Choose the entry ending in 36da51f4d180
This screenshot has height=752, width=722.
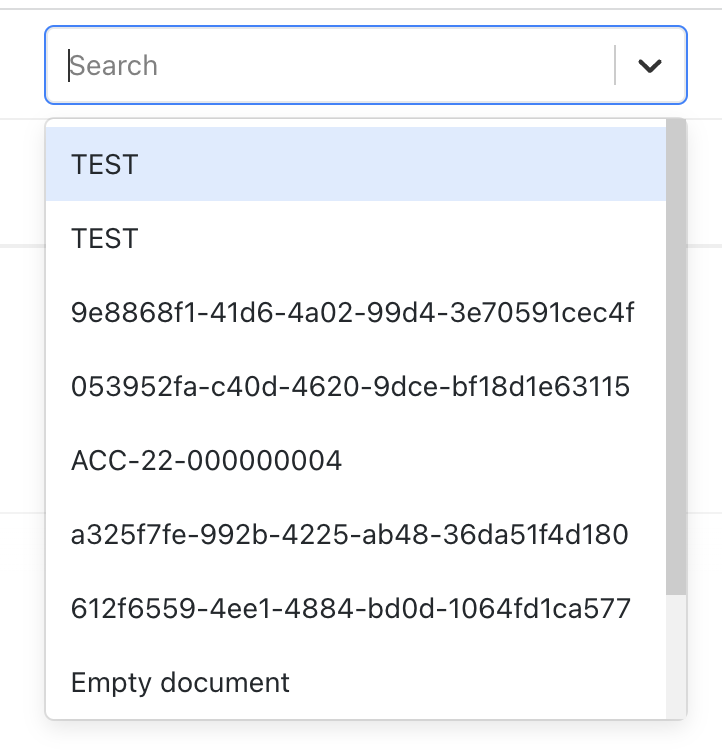(x=350, y=535)
